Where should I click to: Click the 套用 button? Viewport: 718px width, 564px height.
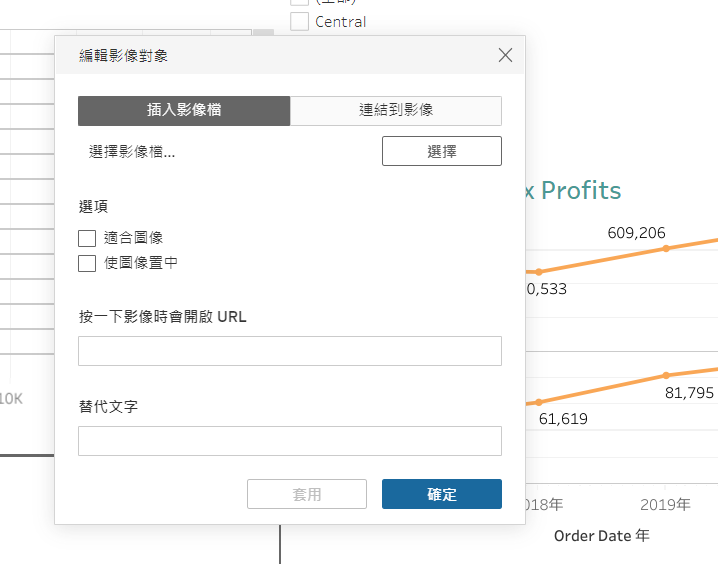tap(307, 494)
